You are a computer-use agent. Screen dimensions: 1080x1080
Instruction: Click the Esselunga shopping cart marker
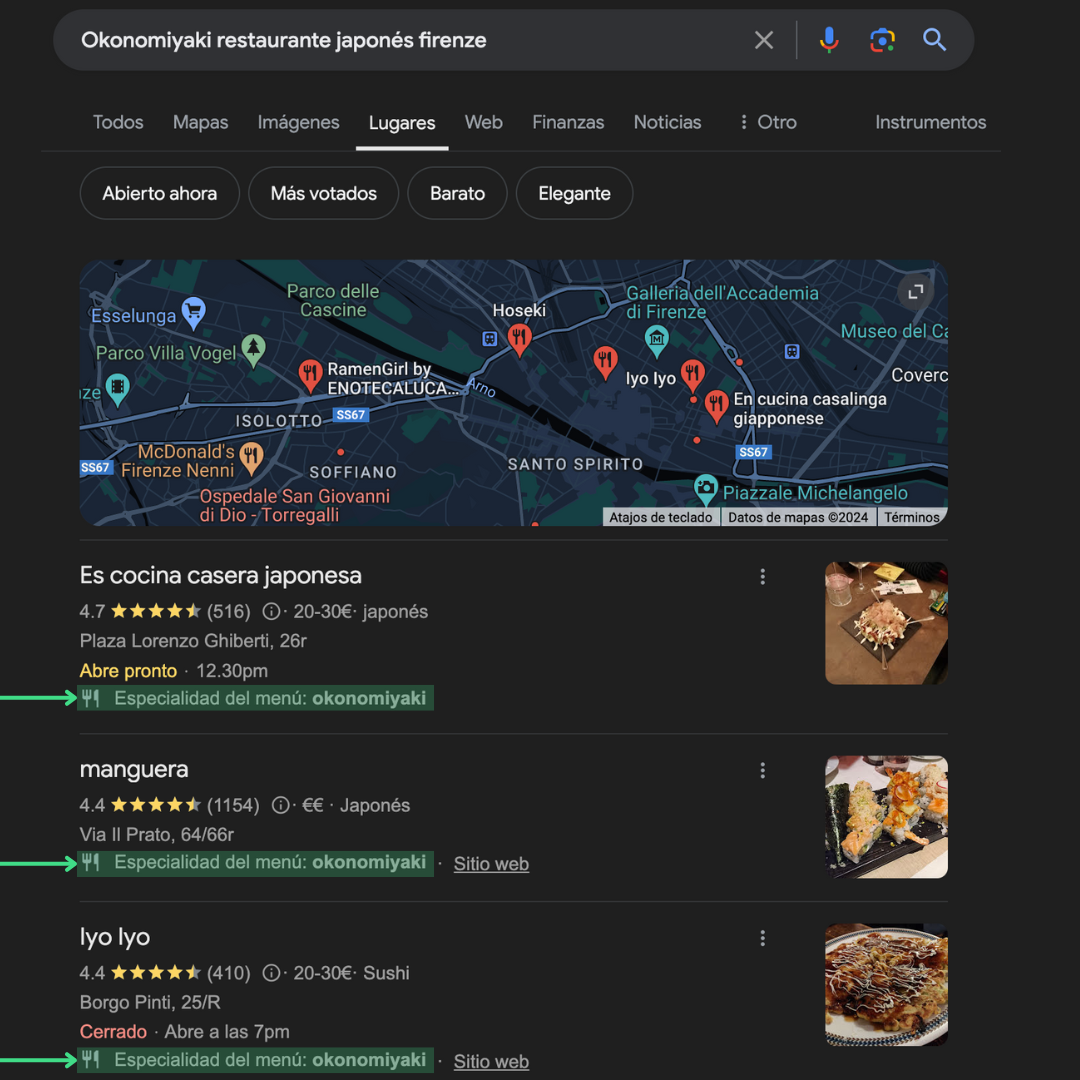(x=194, y=312)
